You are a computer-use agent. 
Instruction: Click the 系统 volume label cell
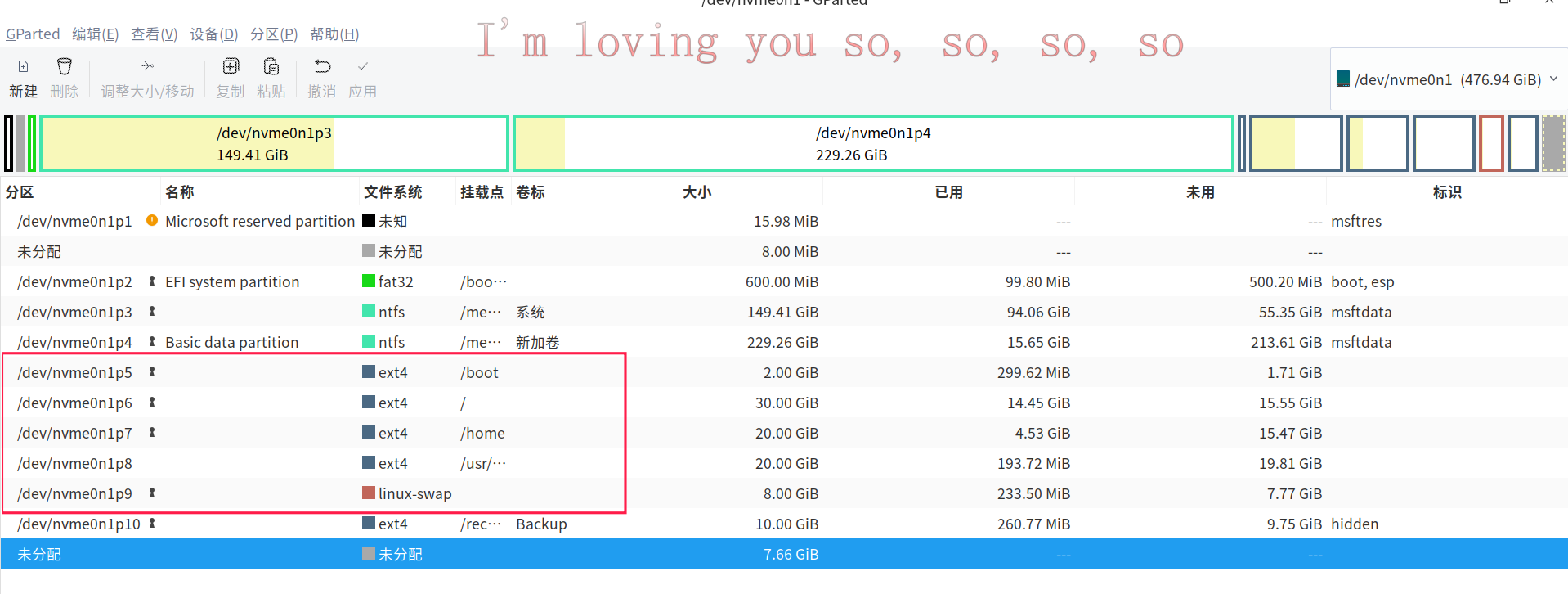[530, 312]
